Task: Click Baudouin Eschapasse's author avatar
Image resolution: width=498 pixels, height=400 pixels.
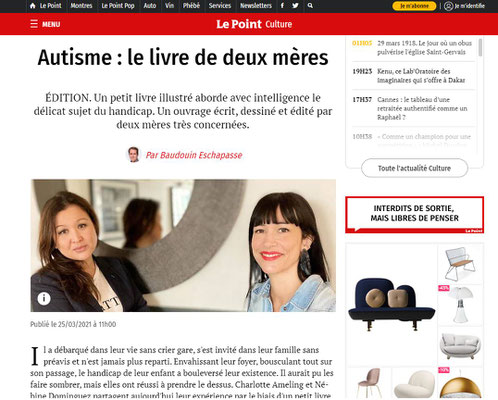Action: click(x=134, y=155)
